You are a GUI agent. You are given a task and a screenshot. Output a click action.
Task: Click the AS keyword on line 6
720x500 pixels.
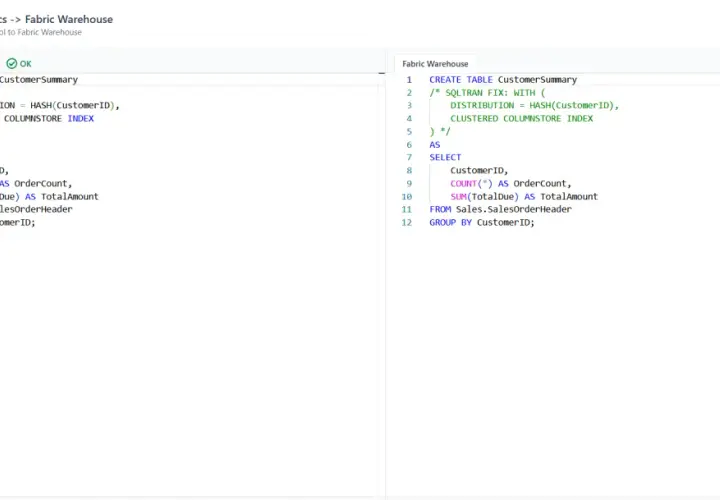(434, 145)
